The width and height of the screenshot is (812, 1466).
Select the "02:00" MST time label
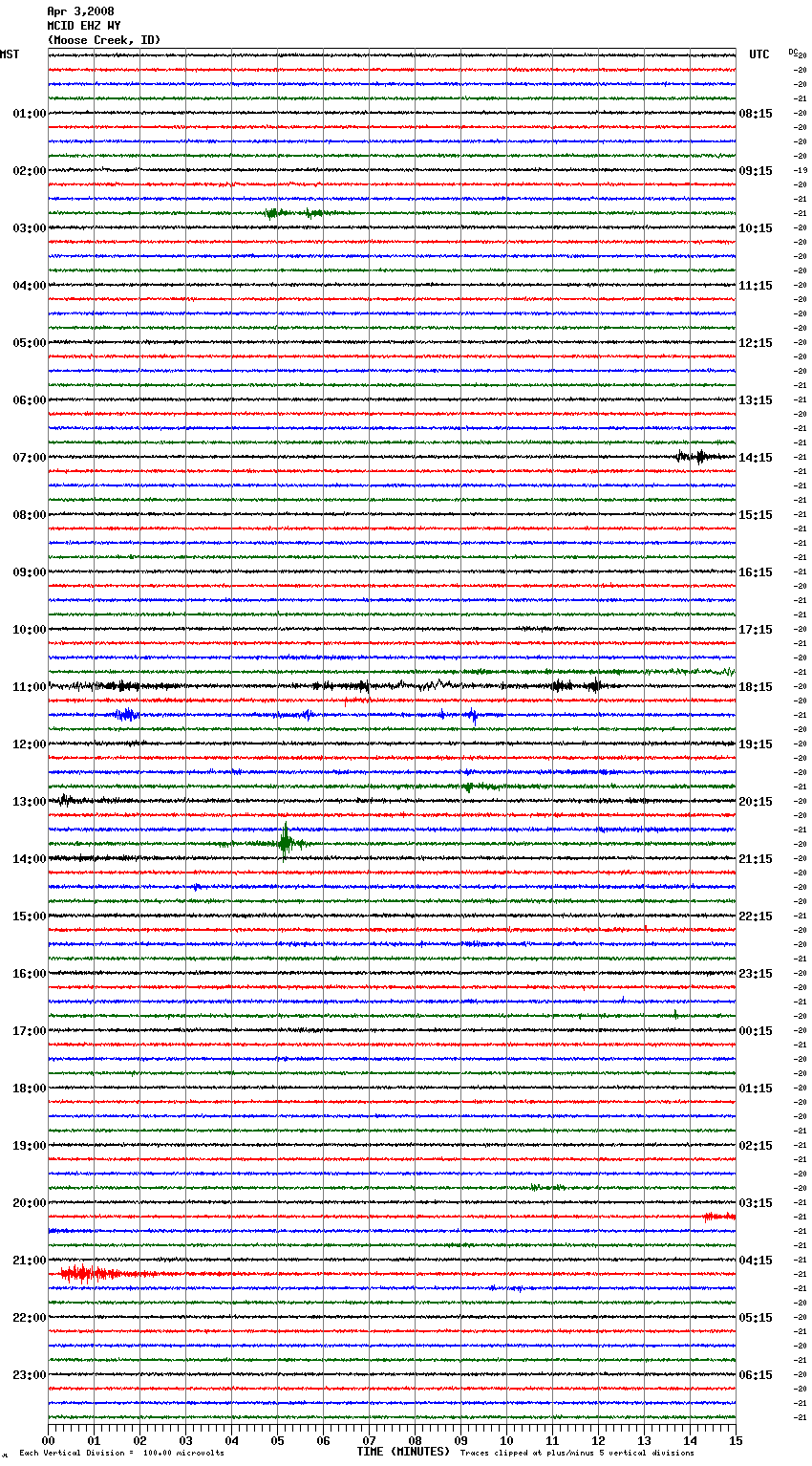point(29,171)
